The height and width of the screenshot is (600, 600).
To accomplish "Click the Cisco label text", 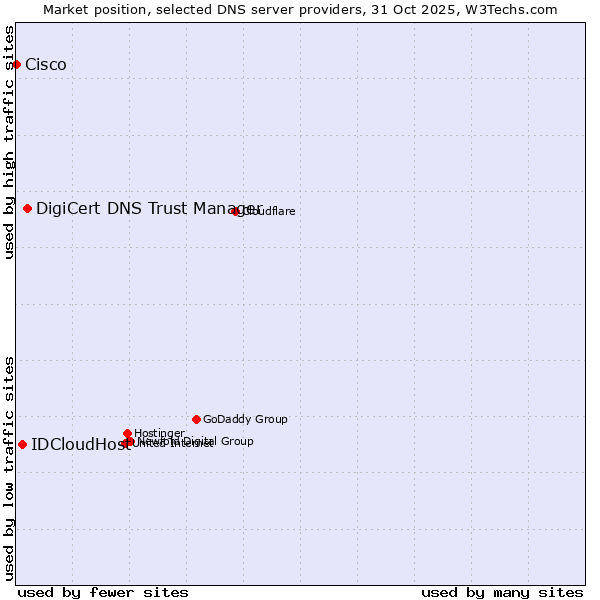I will click(x=46, y=65).
